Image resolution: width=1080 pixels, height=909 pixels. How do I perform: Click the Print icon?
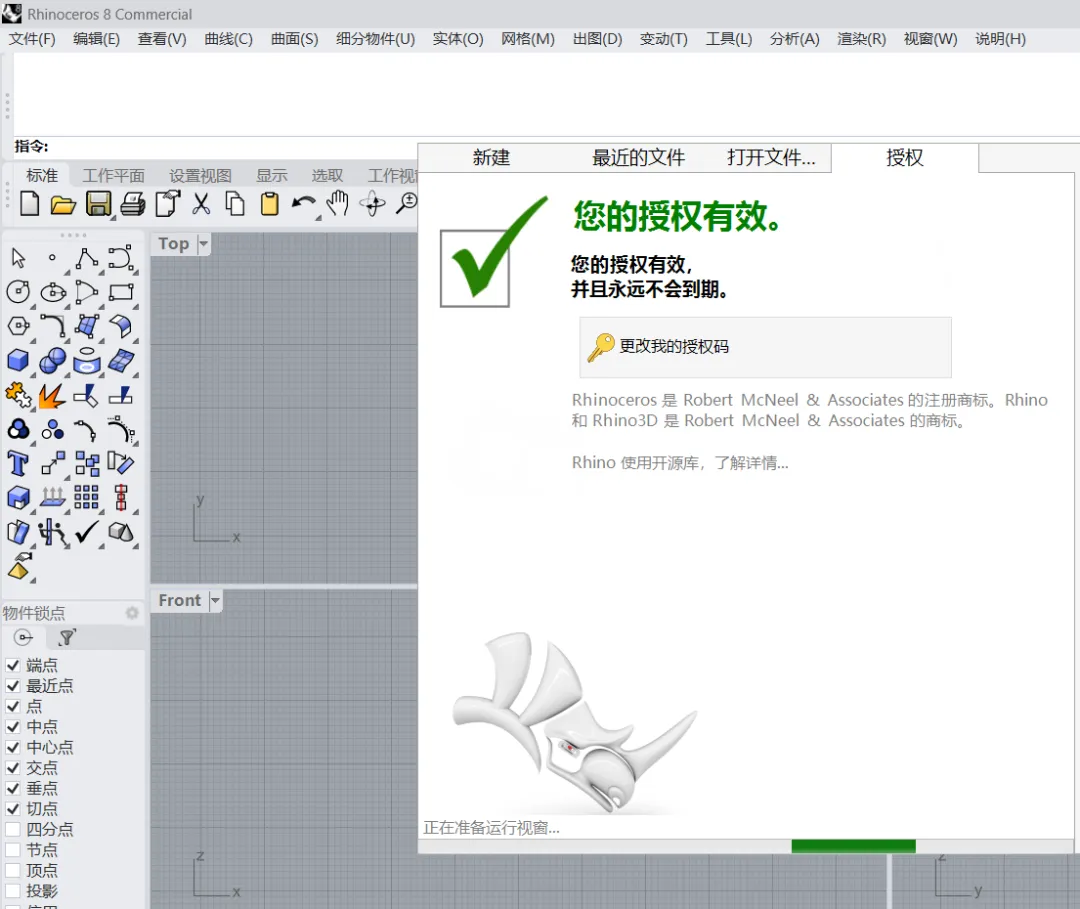tap(132, 205)
